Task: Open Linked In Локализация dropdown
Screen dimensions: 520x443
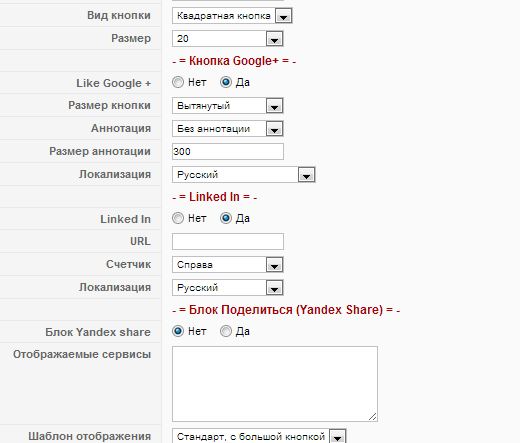Action: point(228,288)
